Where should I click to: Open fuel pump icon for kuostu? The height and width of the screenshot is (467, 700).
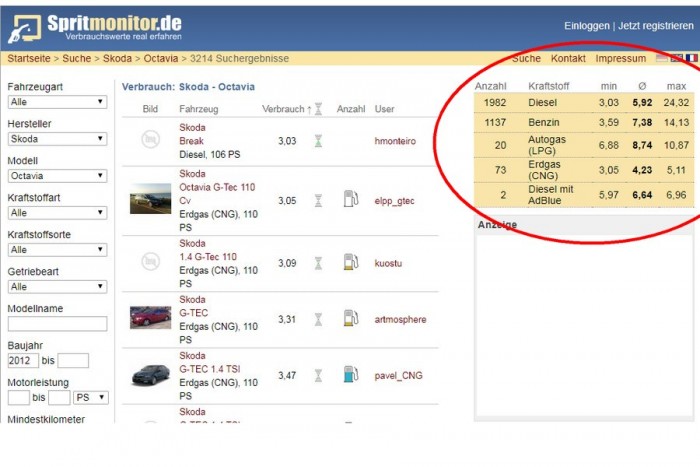point(351,262)
